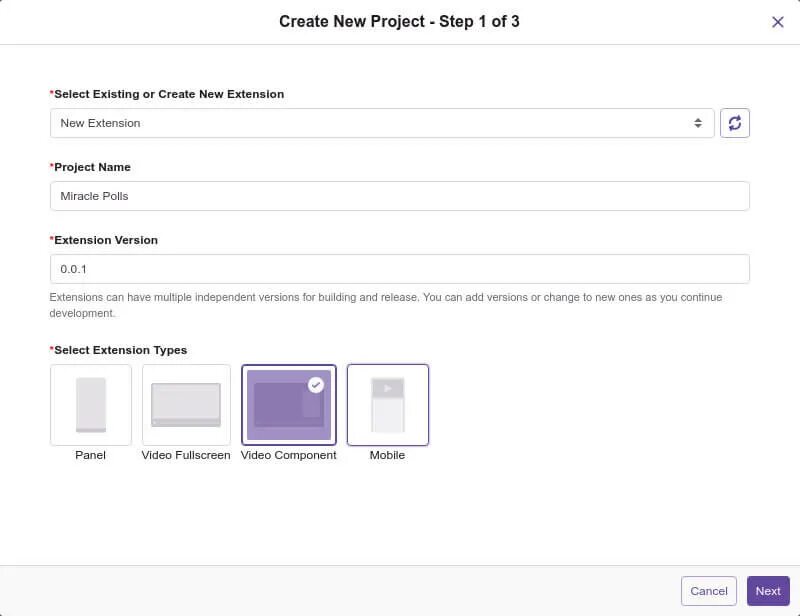Open the New Extension dropdown arrows

[698, 123]
